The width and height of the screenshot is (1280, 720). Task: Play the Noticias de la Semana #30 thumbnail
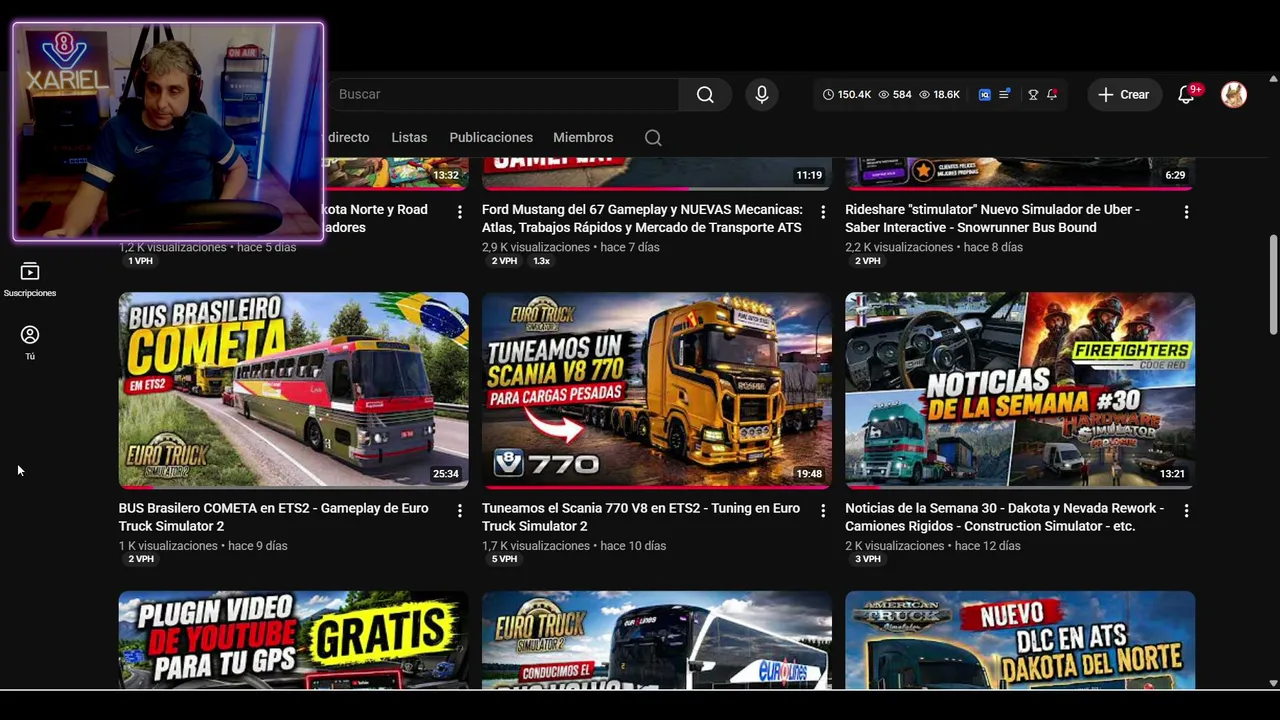1020,390
